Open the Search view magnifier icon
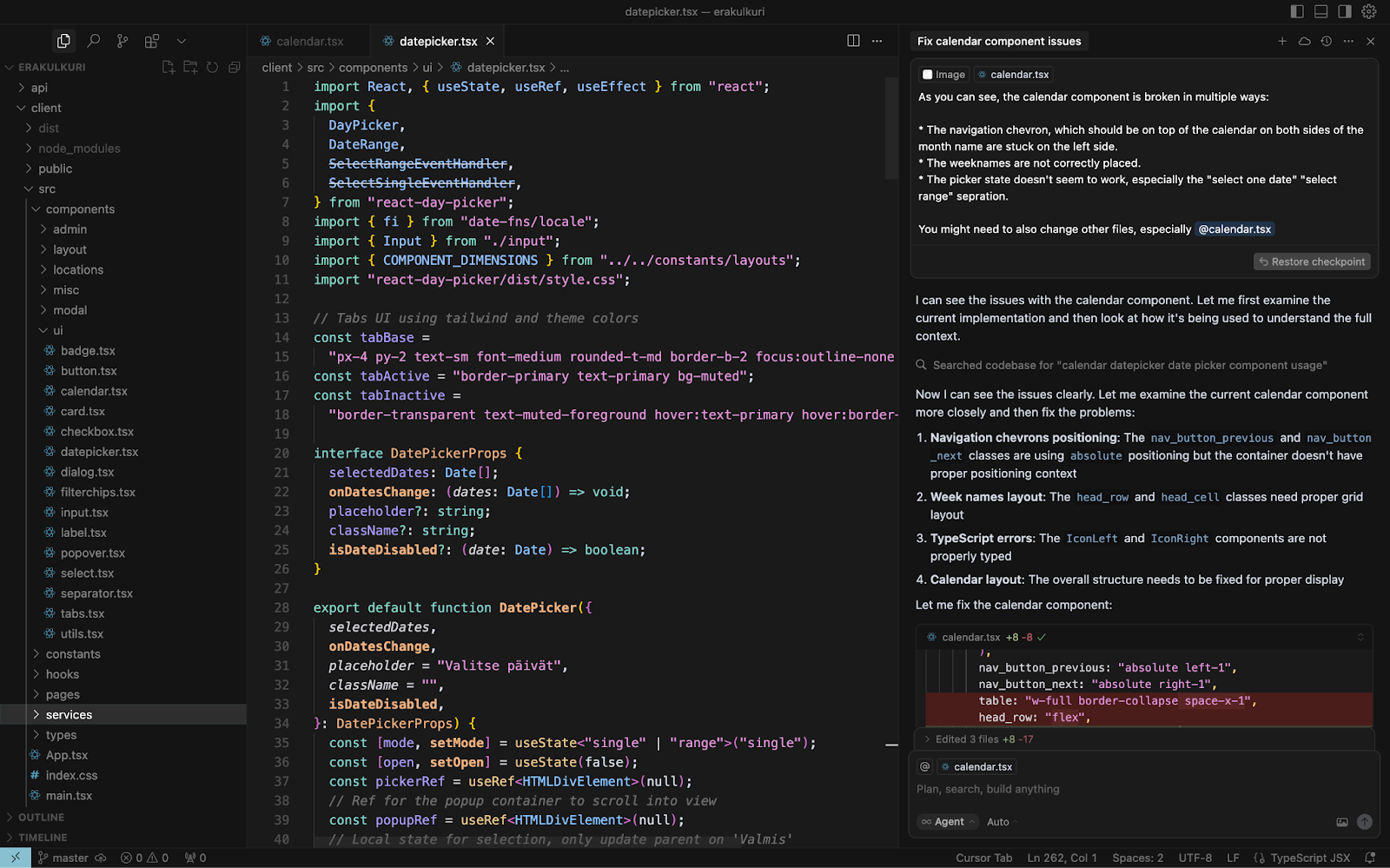Viewport: 1390px width, 868px height. click(94, 41)
